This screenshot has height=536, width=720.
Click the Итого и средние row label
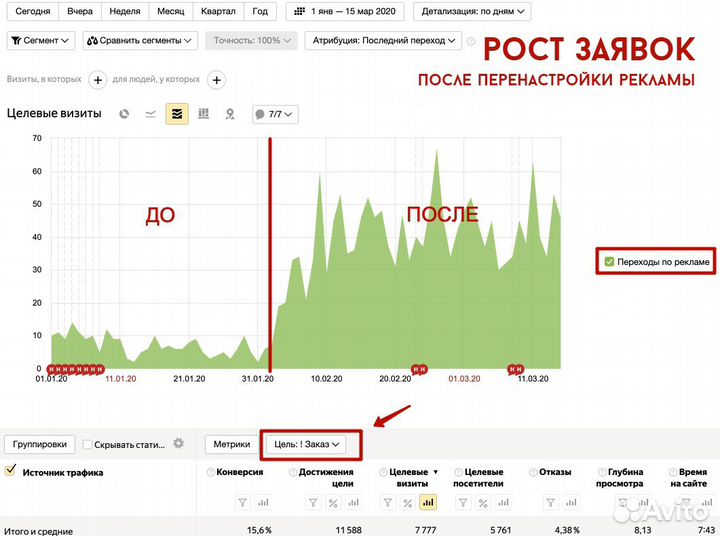click(39, 531)
